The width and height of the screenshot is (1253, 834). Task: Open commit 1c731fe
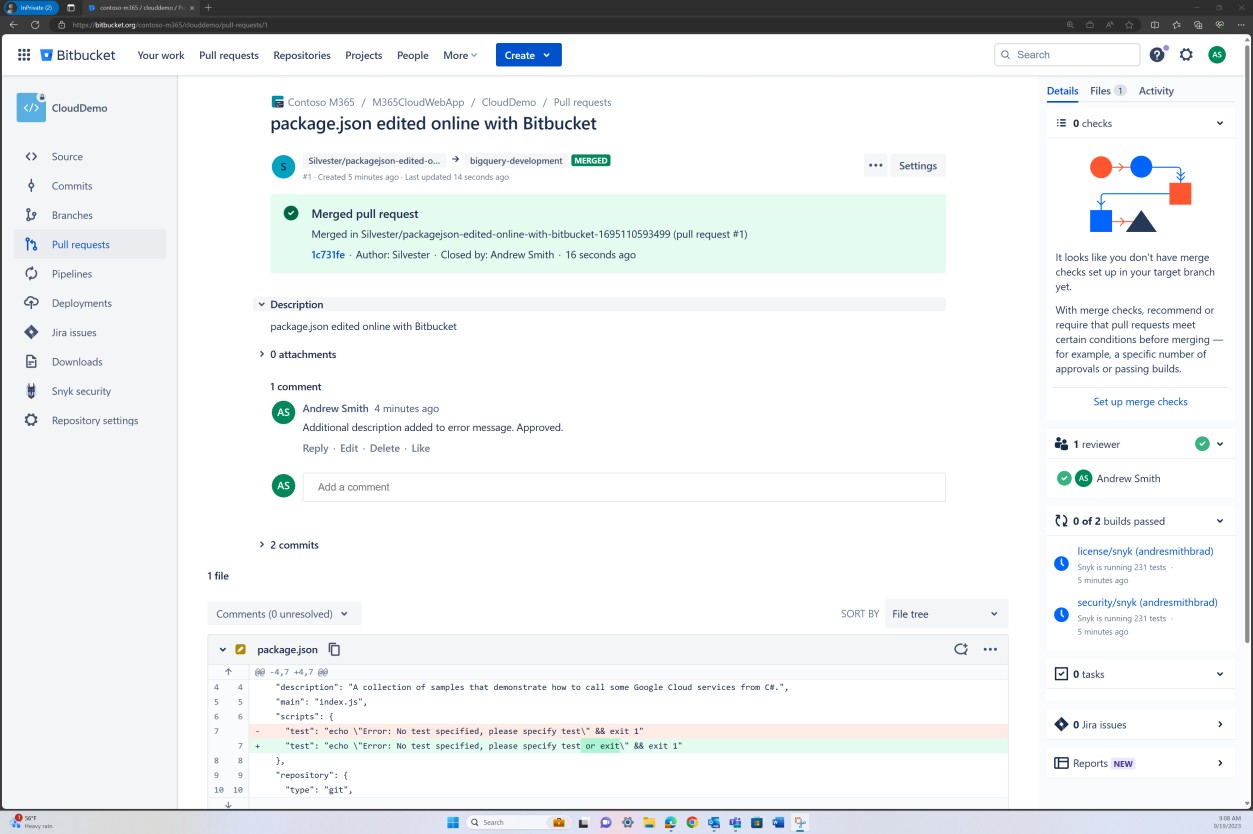[x=328, y=254]
